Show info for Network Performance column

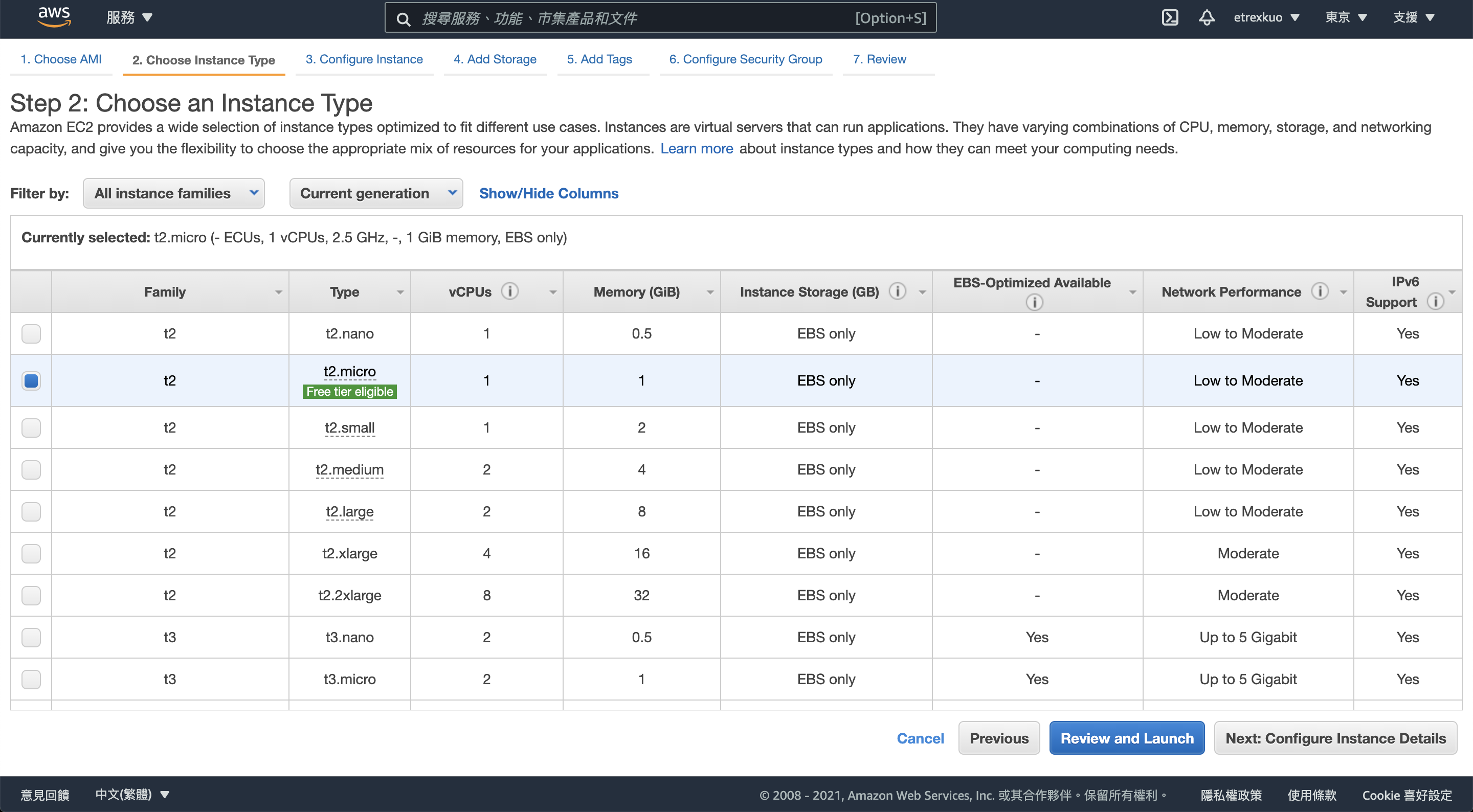[x=1320, y=291]
